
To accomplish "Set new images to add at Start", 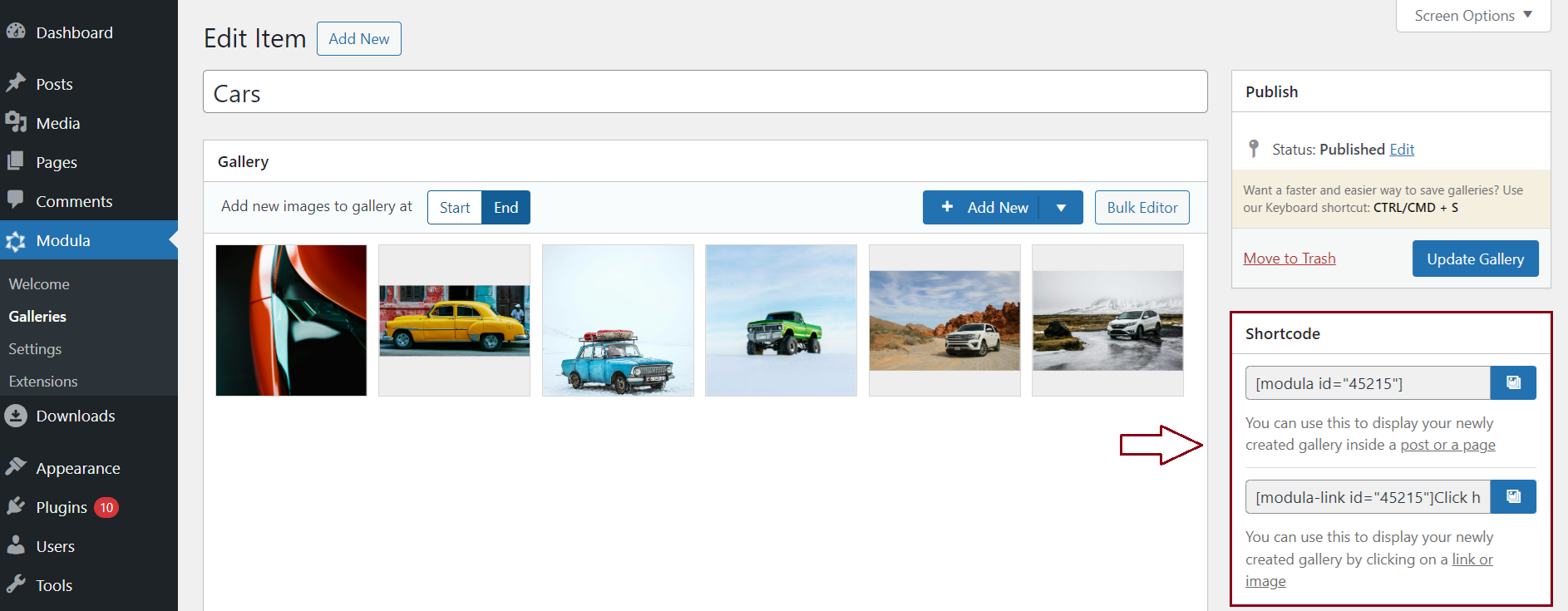I will (x=455, y=208).
